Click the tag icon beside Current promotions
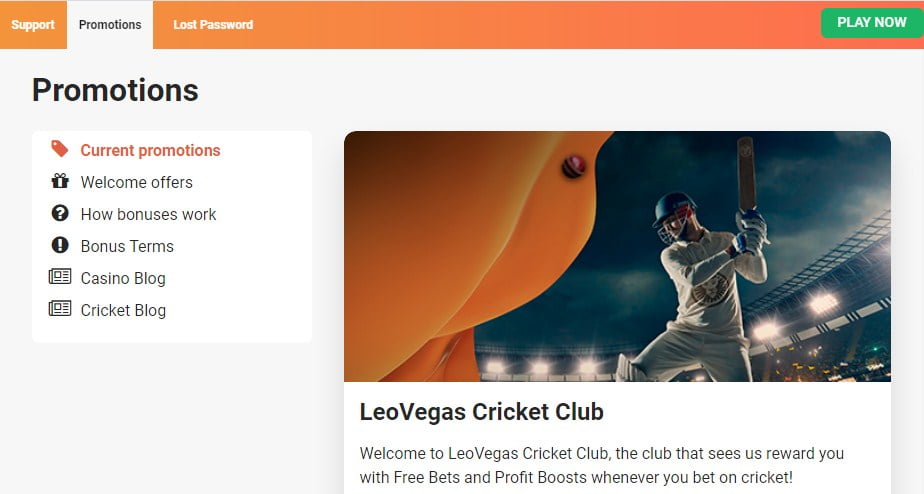 pos(60,149)
